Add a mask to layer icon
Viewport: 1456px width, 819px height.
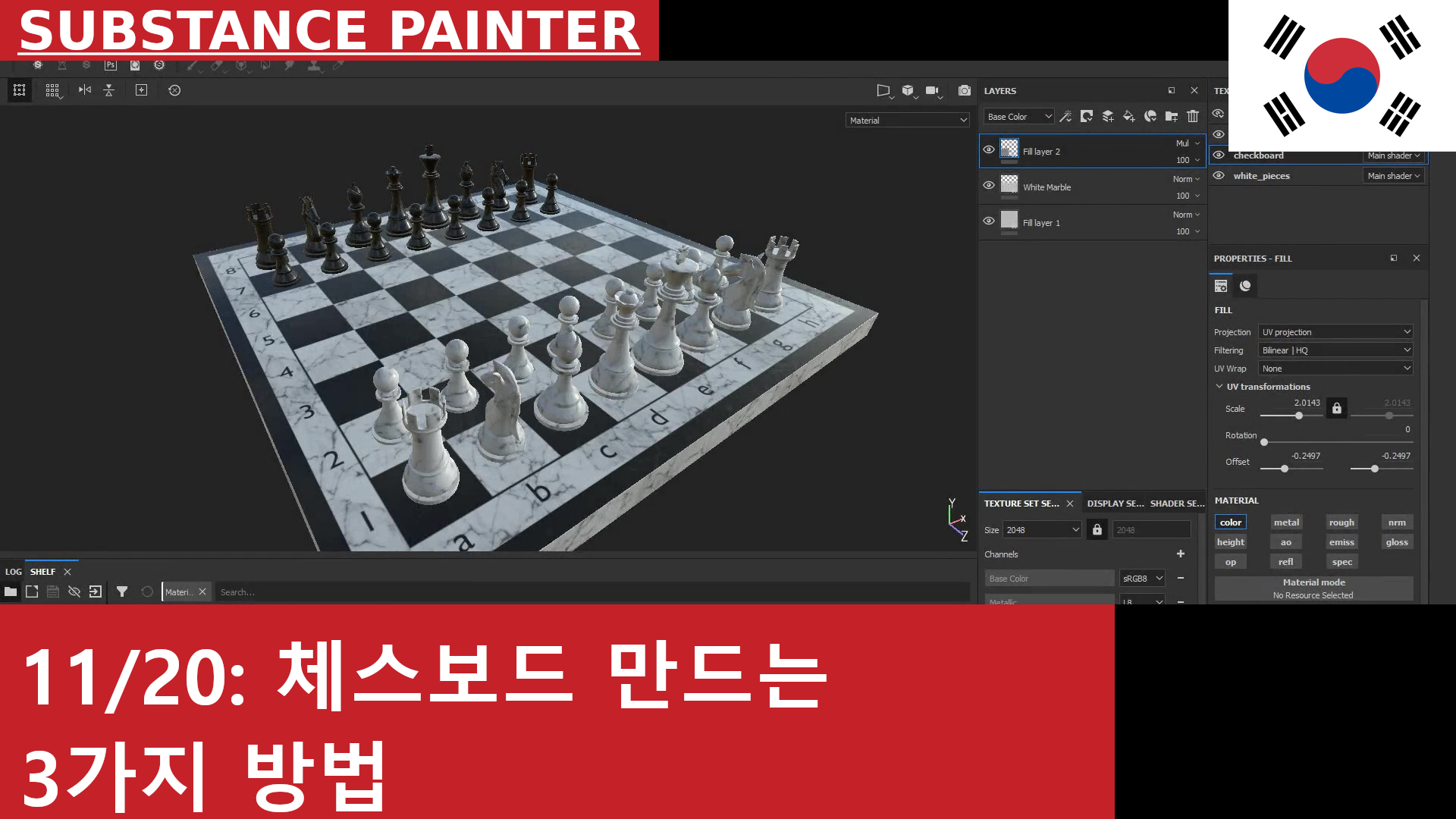pos(1087,116)
